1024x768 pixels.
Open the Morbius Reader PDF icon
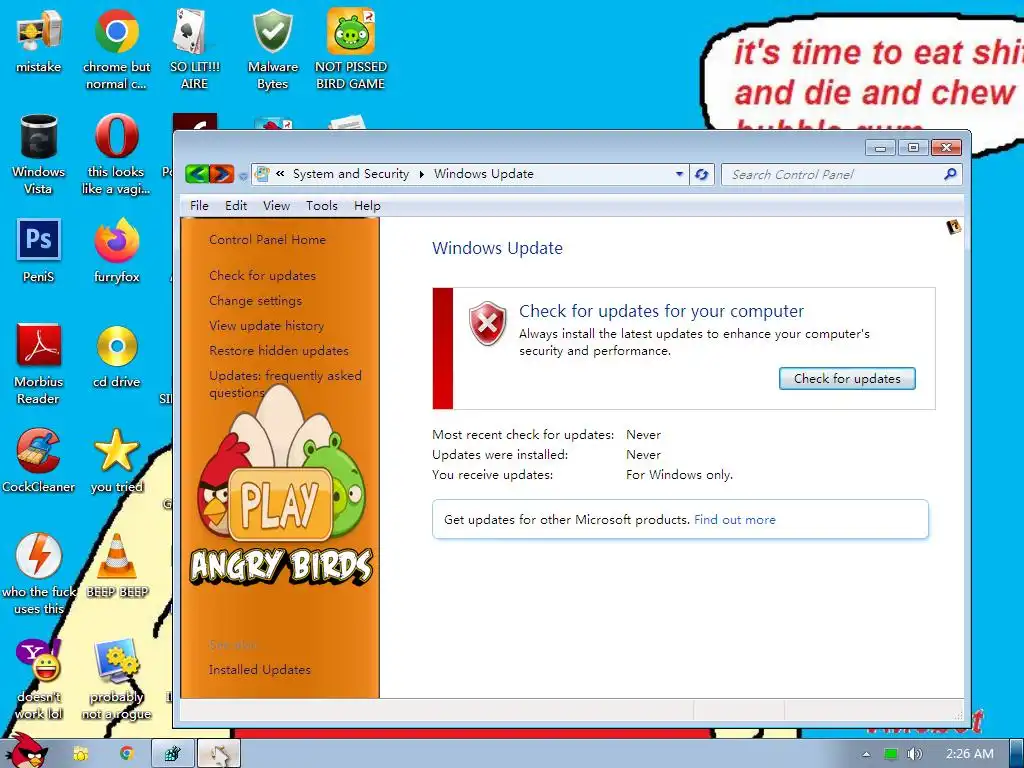[39, 364]
